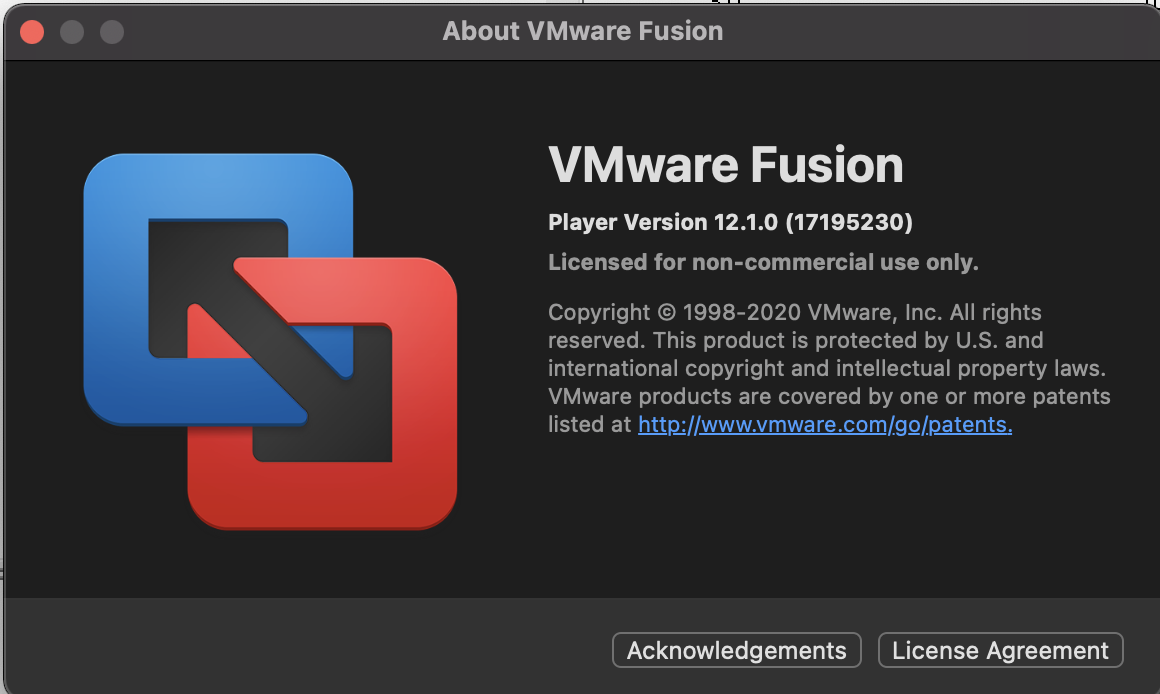Open the vmware.com patents link
1160x694 pixels.
click(x=825, y=424)
